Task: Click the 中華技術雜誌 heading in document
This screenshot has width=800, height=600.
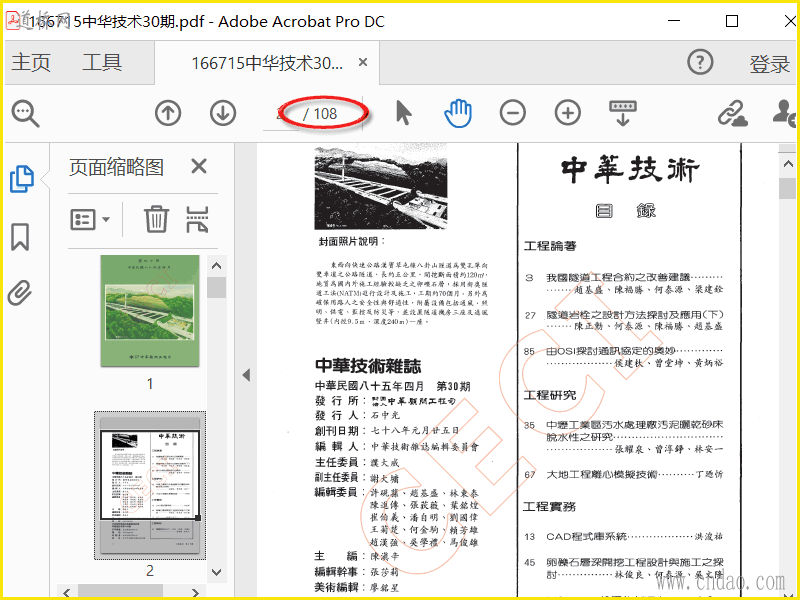Action: pyautogui.click(x=368, y=366)
